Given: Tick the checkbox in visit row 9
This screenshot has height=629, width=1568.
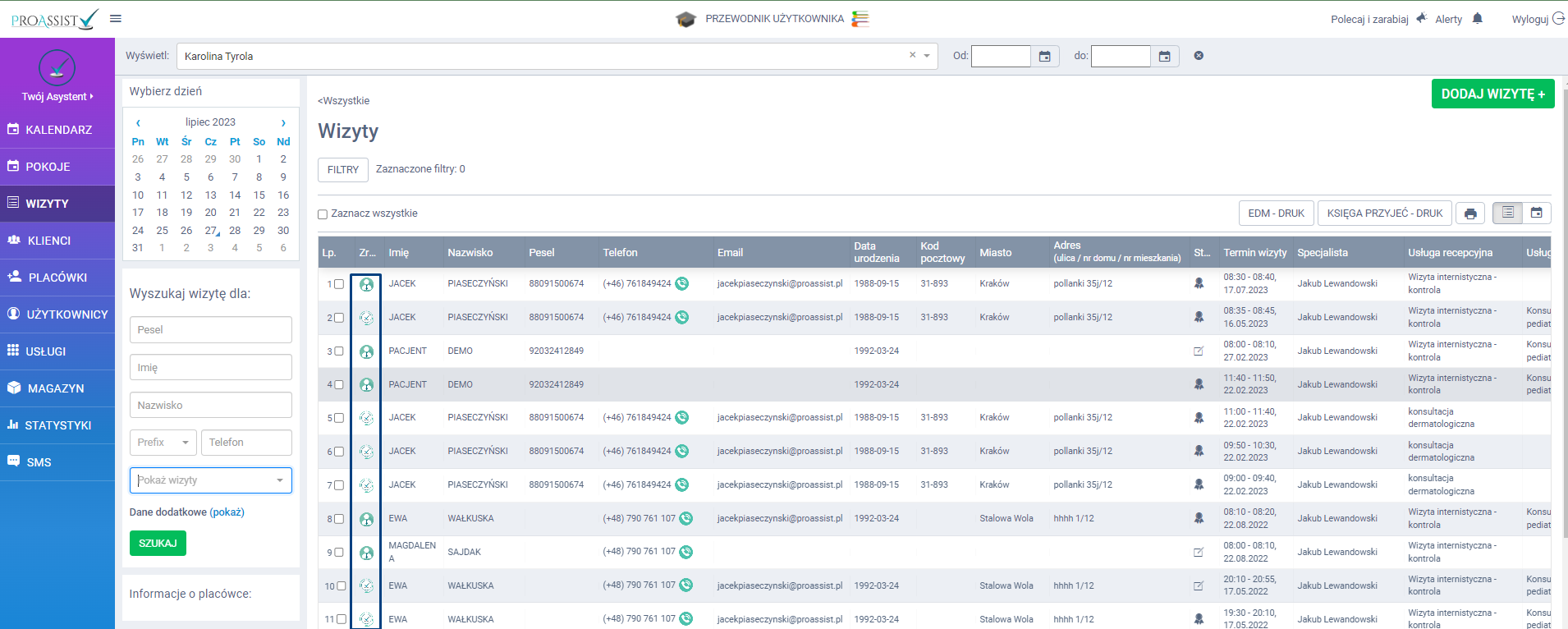Looking at the screenshot, I should tap(338, 553).
